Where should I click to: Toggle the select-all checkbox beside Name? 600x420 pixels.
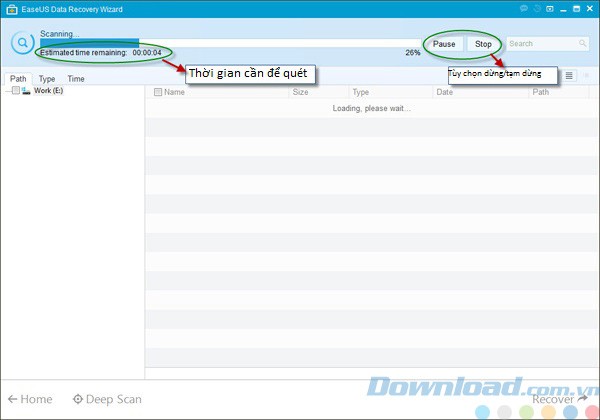[x=157, y=92]
